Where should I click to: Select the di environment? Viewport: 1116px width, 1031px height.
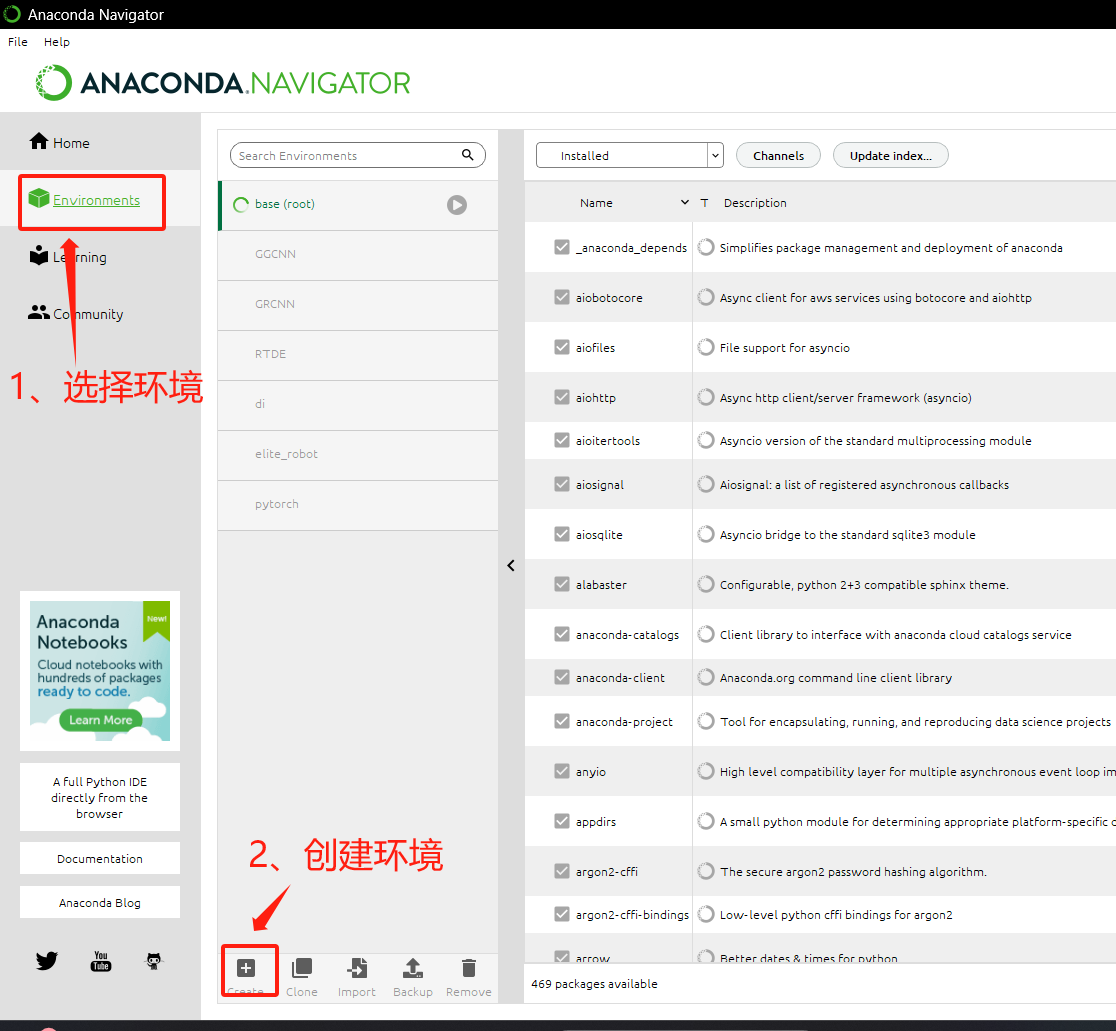click(358, 405)
